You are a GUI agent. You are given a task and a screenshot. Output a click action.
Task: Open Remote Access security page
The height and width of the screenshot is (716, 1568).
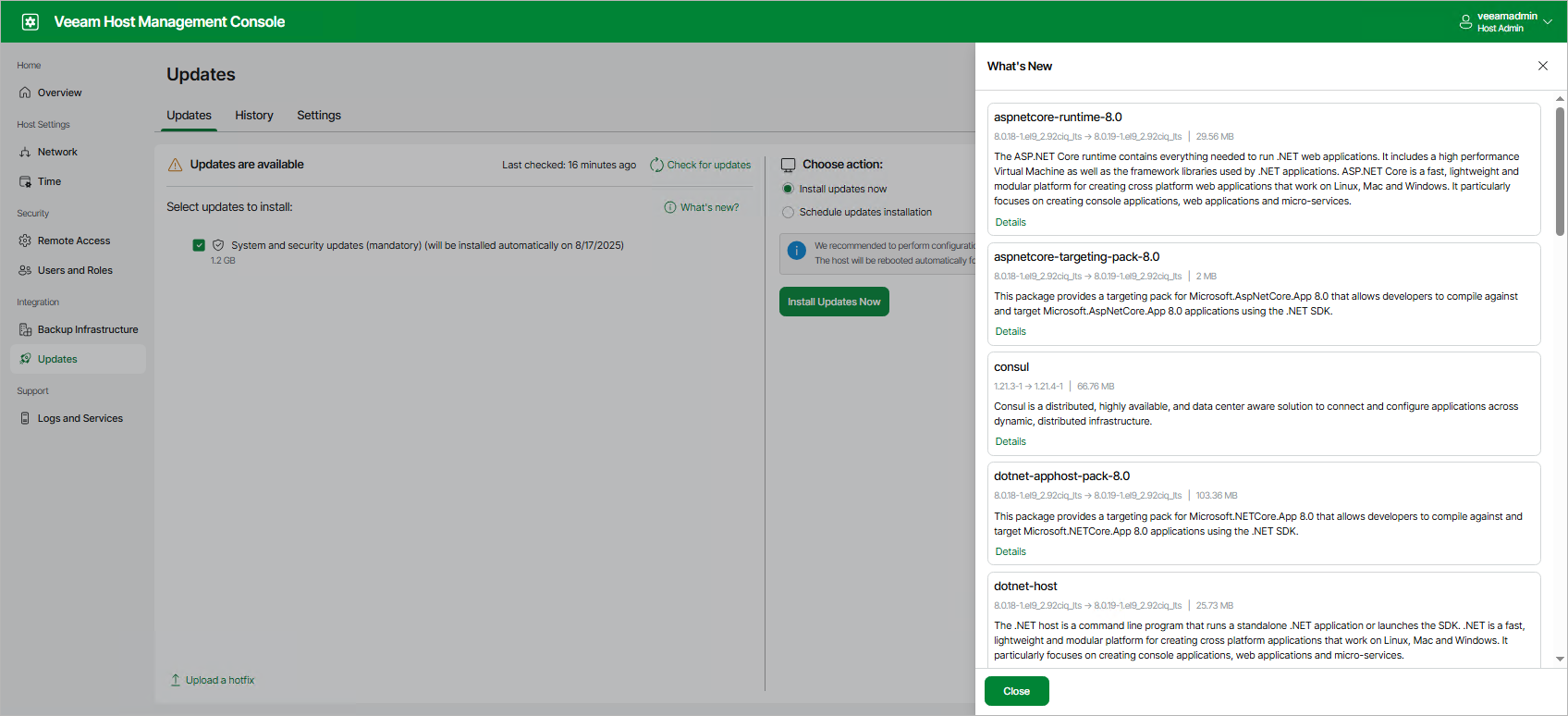pyautogui.click(x=78, y=241)
